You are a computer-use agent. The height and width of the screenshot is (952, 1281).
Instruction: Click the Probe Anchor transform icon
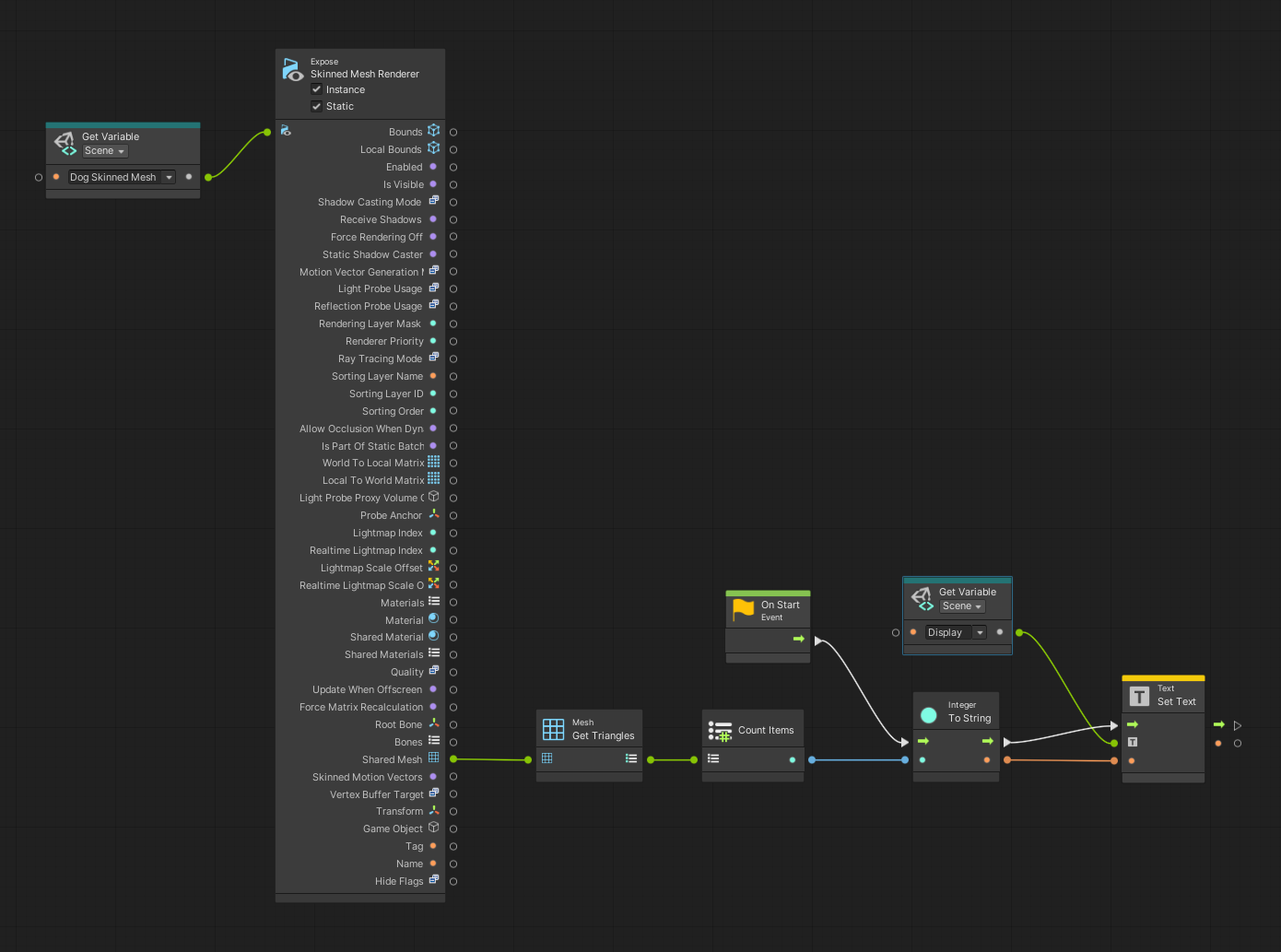433,514
